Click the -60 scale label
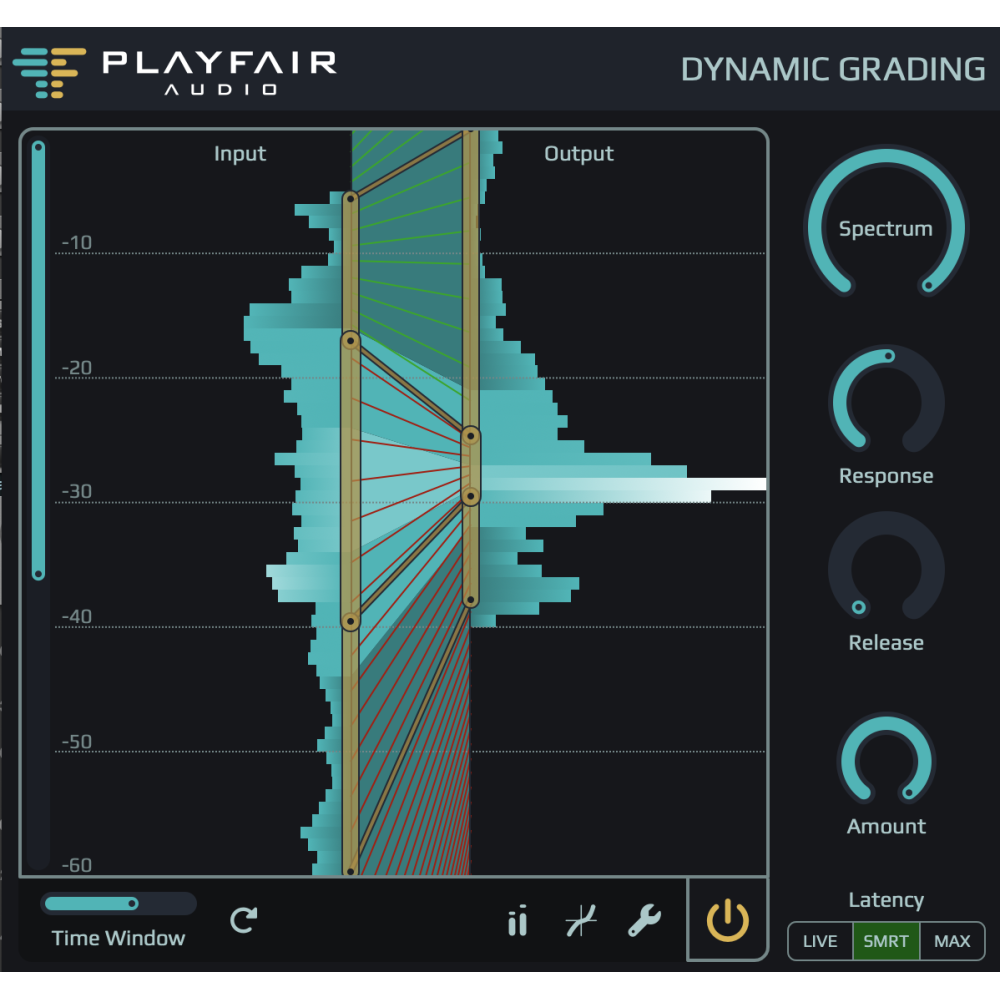The width and height of the screenshot is (1000, 1000). 77,865
